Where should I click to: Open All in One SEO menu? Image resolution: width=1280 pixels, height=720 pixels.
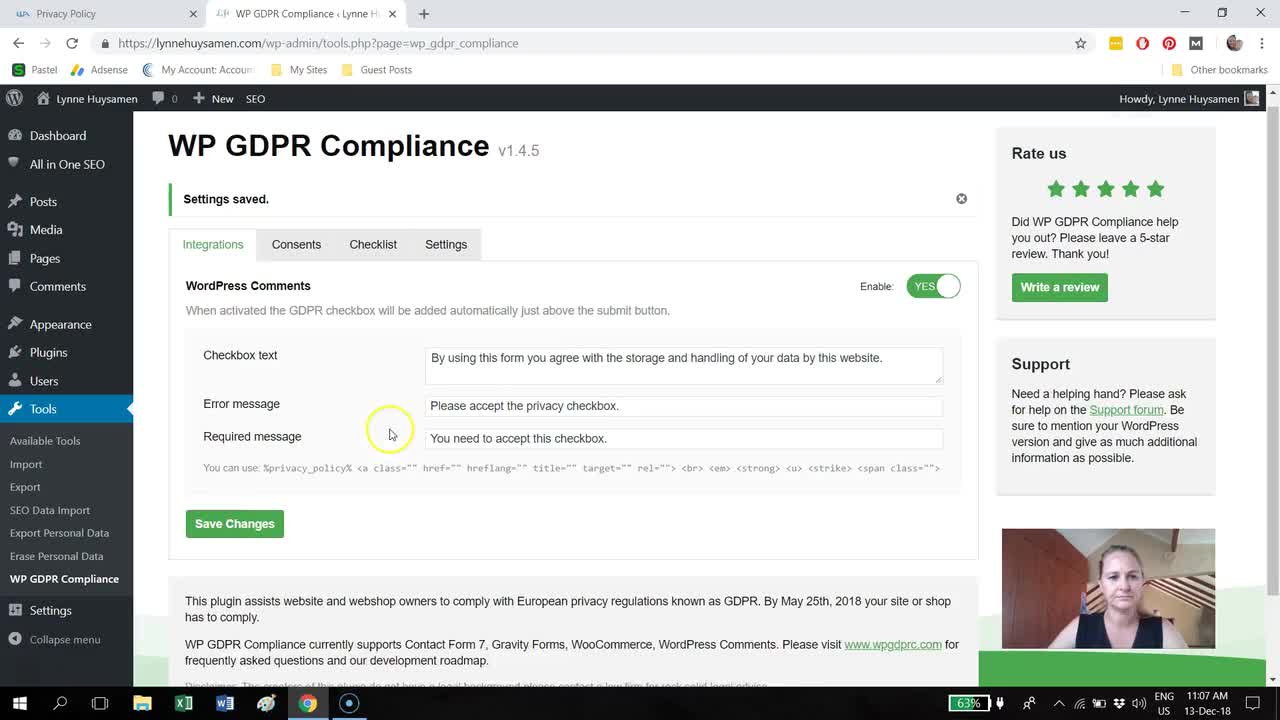(x=66, y=164)
